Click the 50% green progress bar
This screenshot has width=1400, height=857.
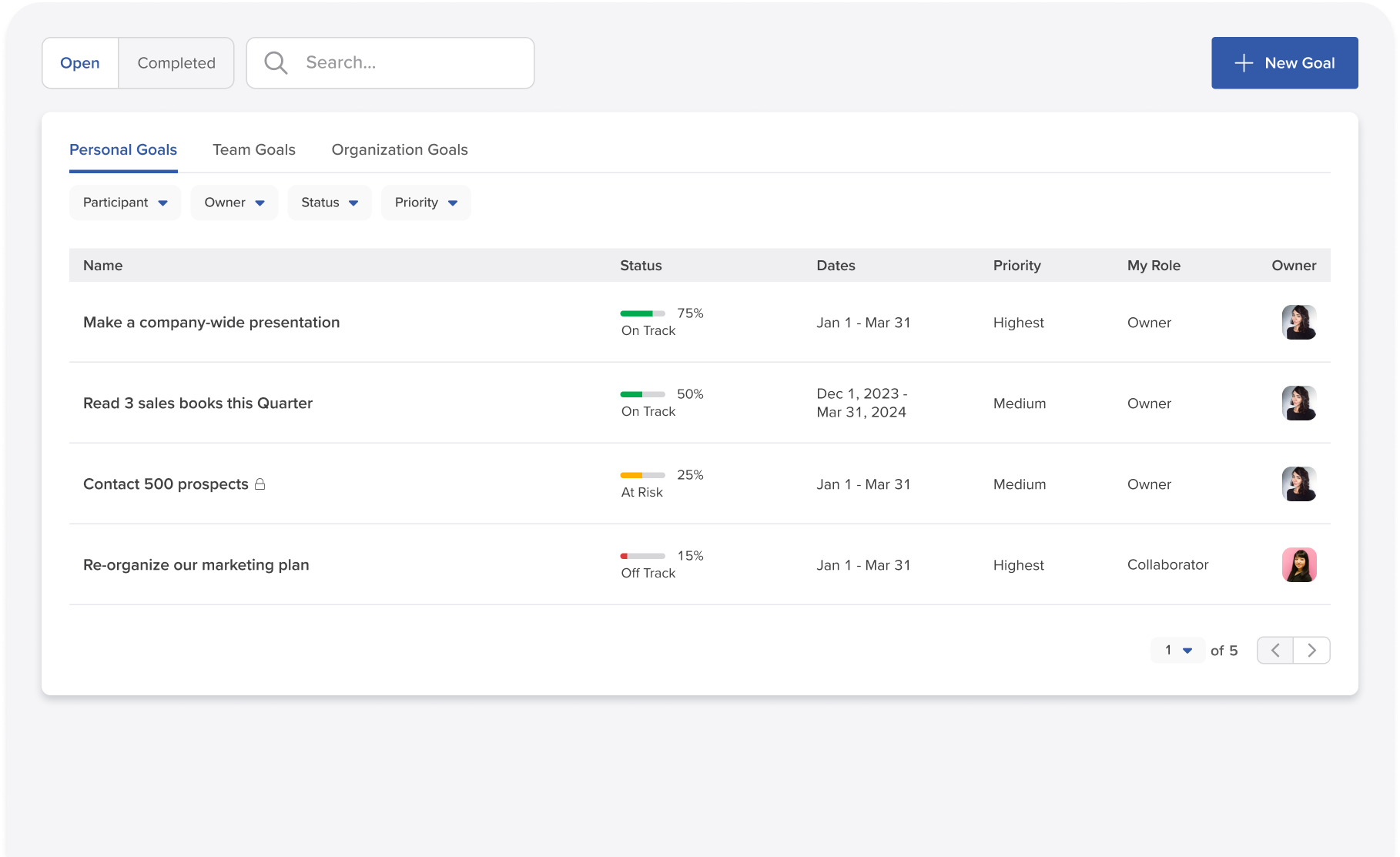[x=642, y=394]
